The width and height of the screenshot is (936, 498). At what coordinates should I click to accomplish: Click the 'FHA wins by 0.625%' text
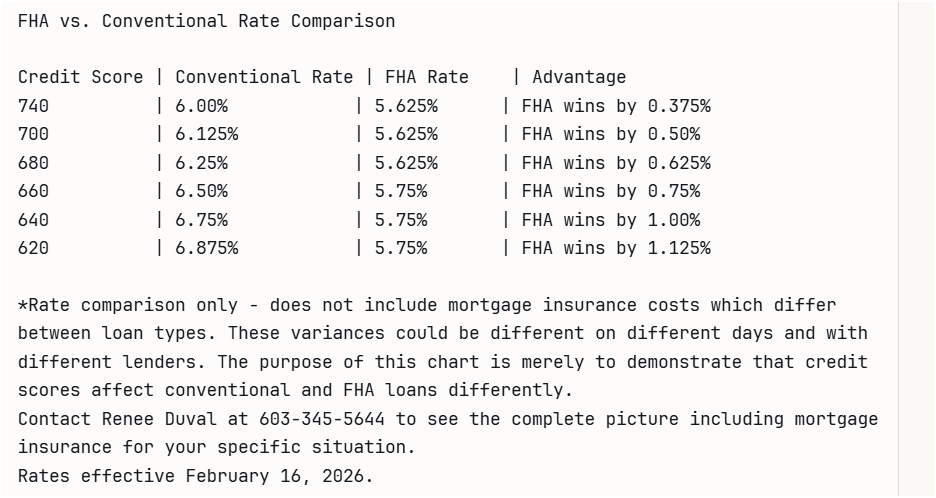pyautogui.click(x=616, y=163)
